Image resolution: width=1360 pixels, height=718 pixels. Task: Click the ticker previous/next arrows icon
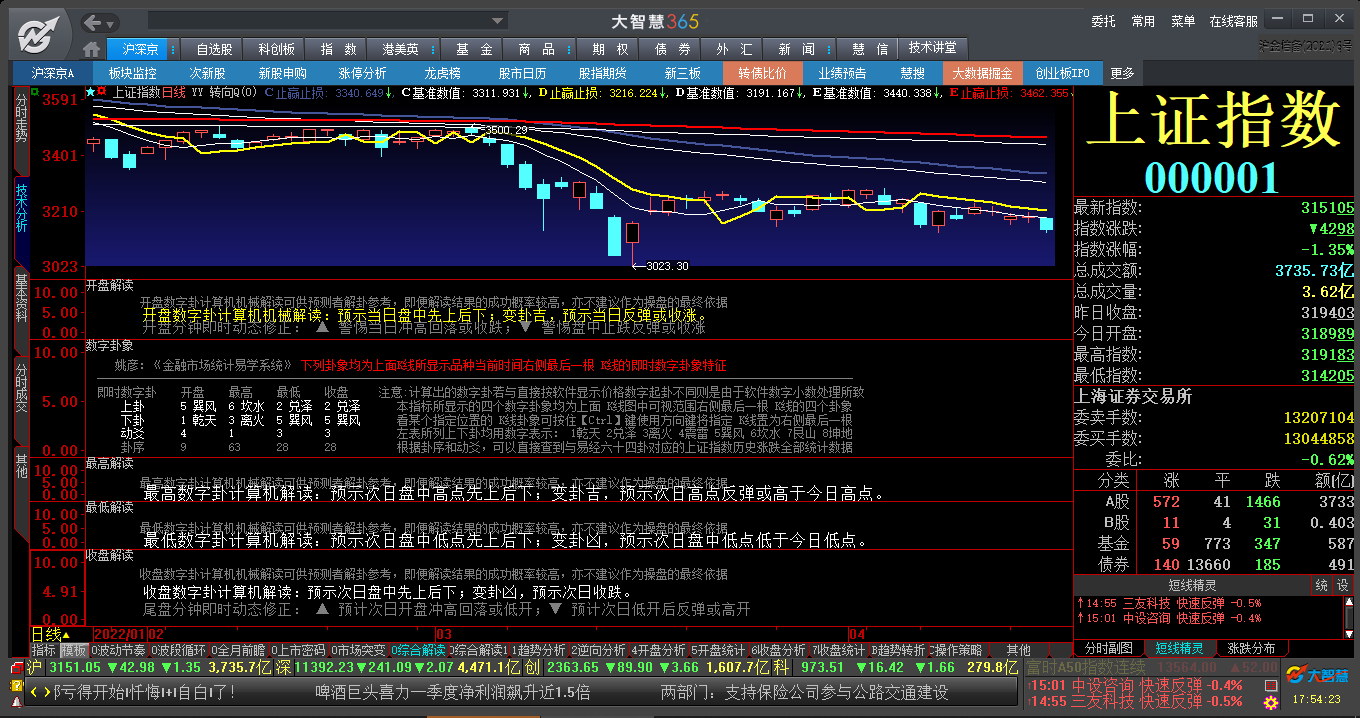(x=40, y=692)
